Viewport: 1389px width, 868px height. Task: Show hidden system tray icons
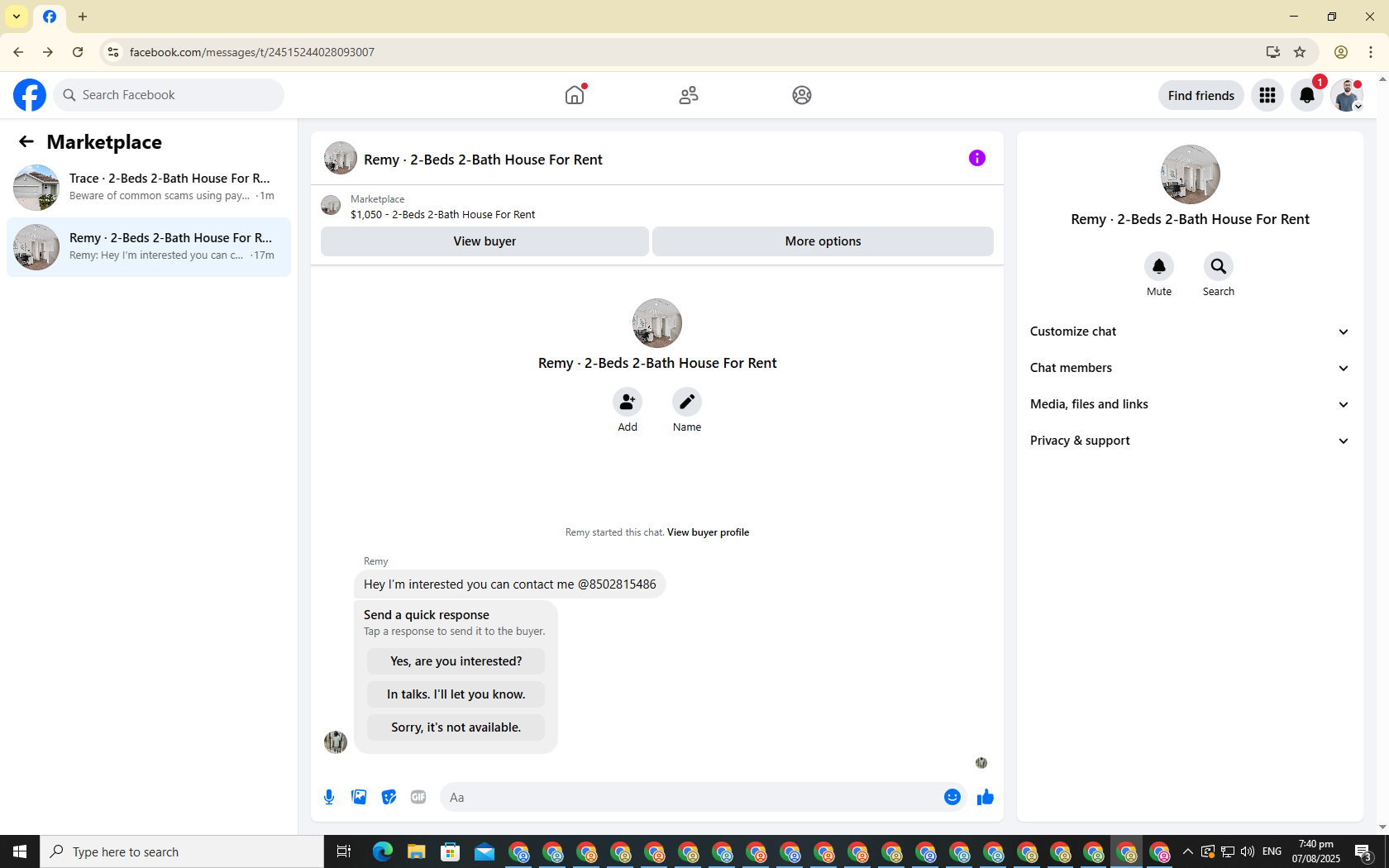coord(1188,851)
